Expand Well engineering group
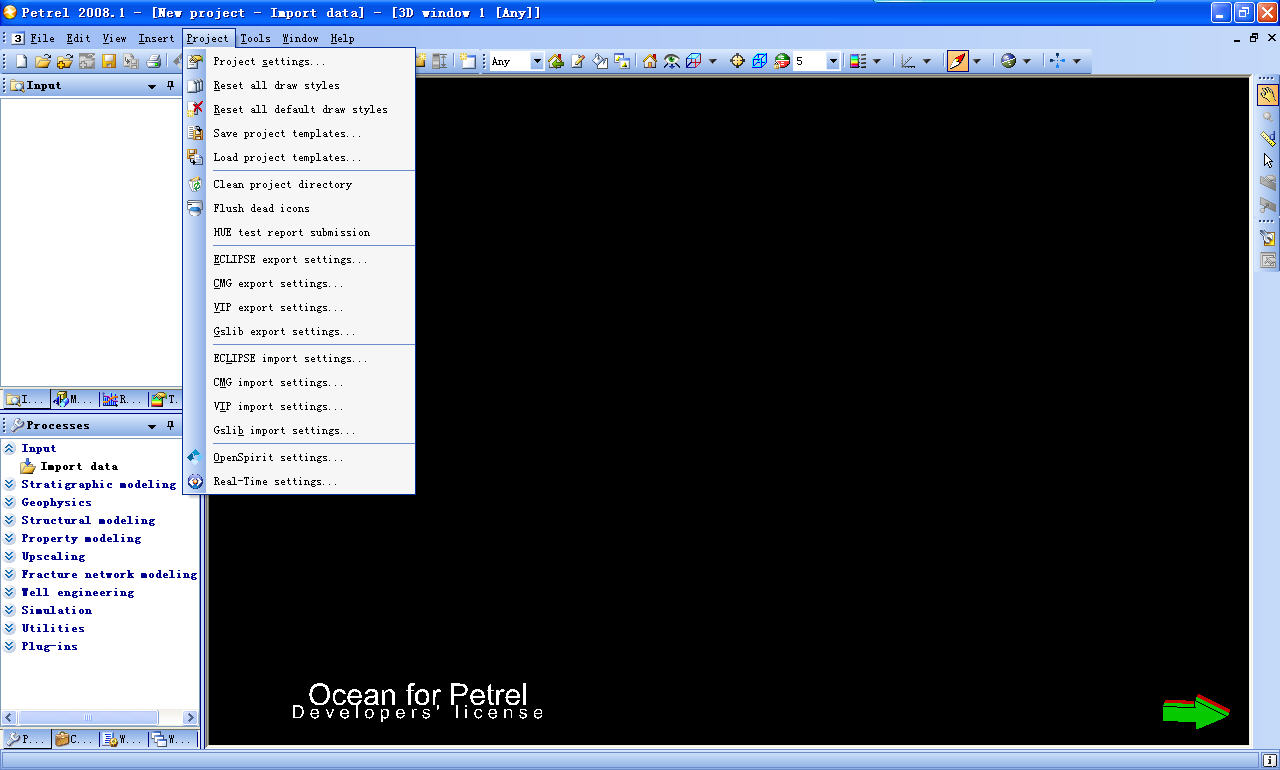 tap(10, 592)
